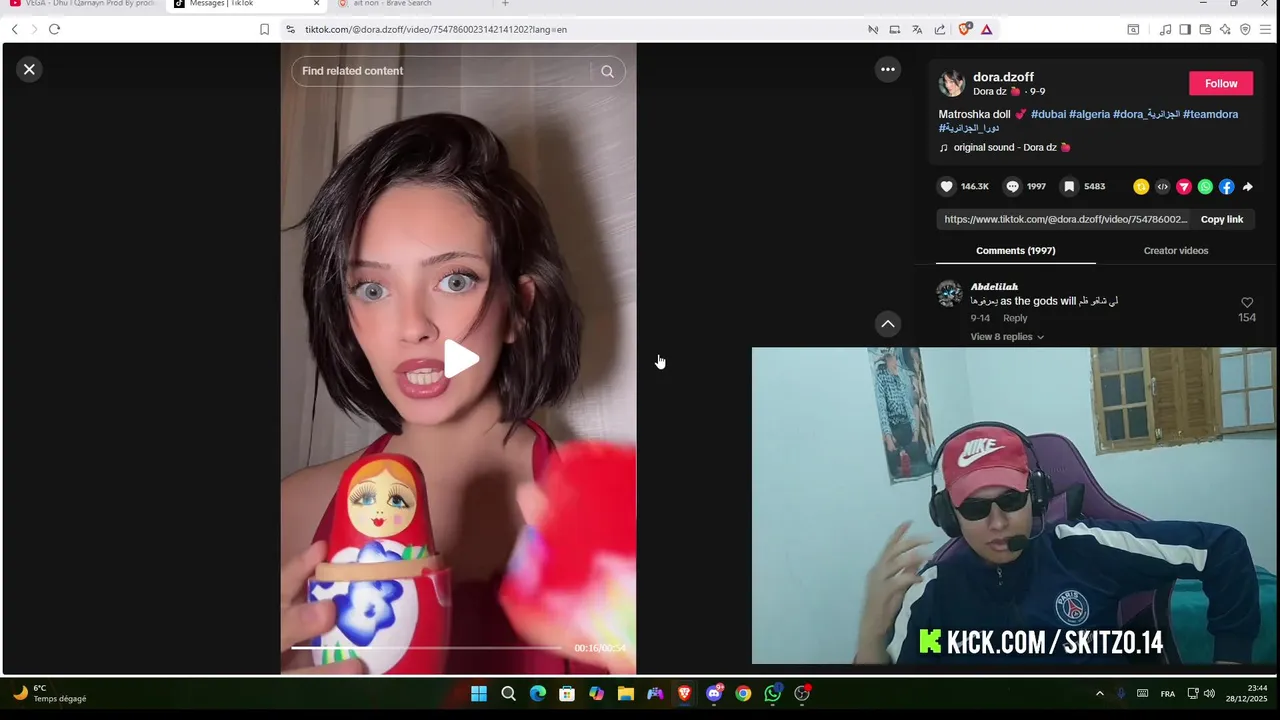Open File Explorer from the taskbar
The image size is (1280, 720).
point(626,693)
